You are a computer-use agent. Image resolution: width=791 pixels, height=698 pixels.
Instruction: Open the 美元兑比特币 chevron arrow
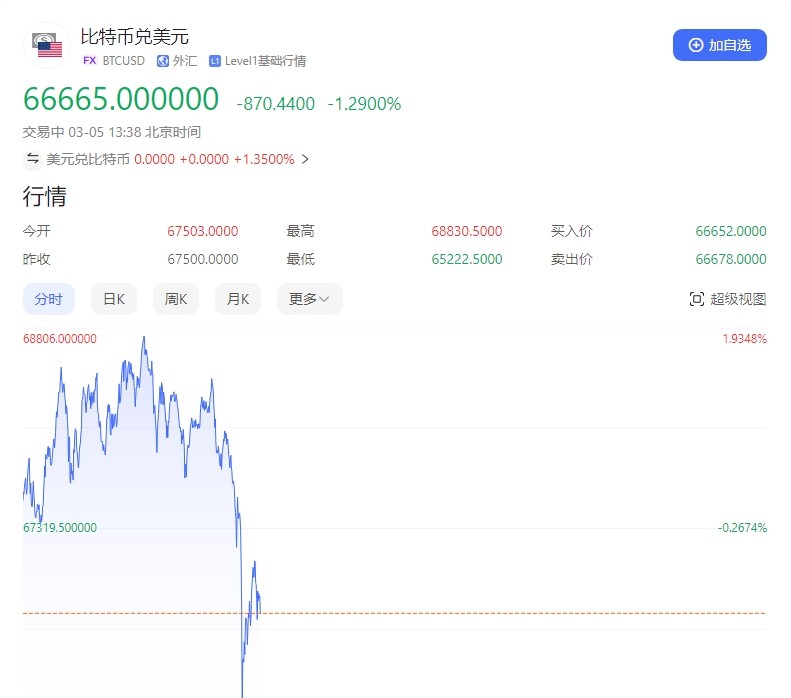click(305, 159)
